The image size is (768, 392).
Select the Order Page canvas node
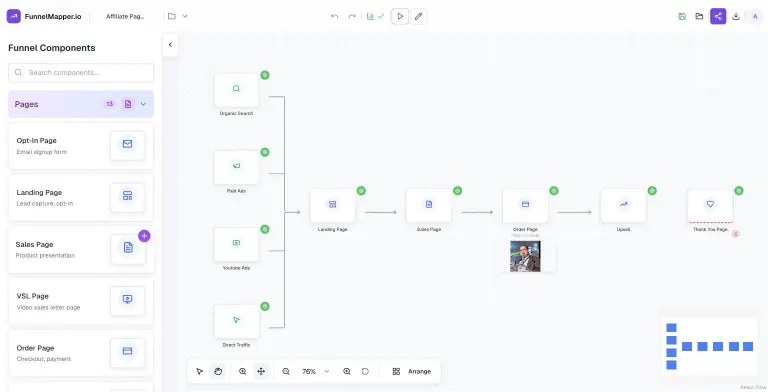[x=525, y=205]
